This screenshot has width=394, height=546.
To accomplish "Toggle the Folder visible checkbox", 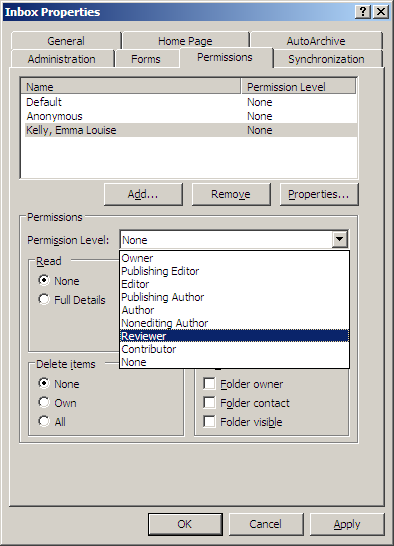I will (209, 421).
